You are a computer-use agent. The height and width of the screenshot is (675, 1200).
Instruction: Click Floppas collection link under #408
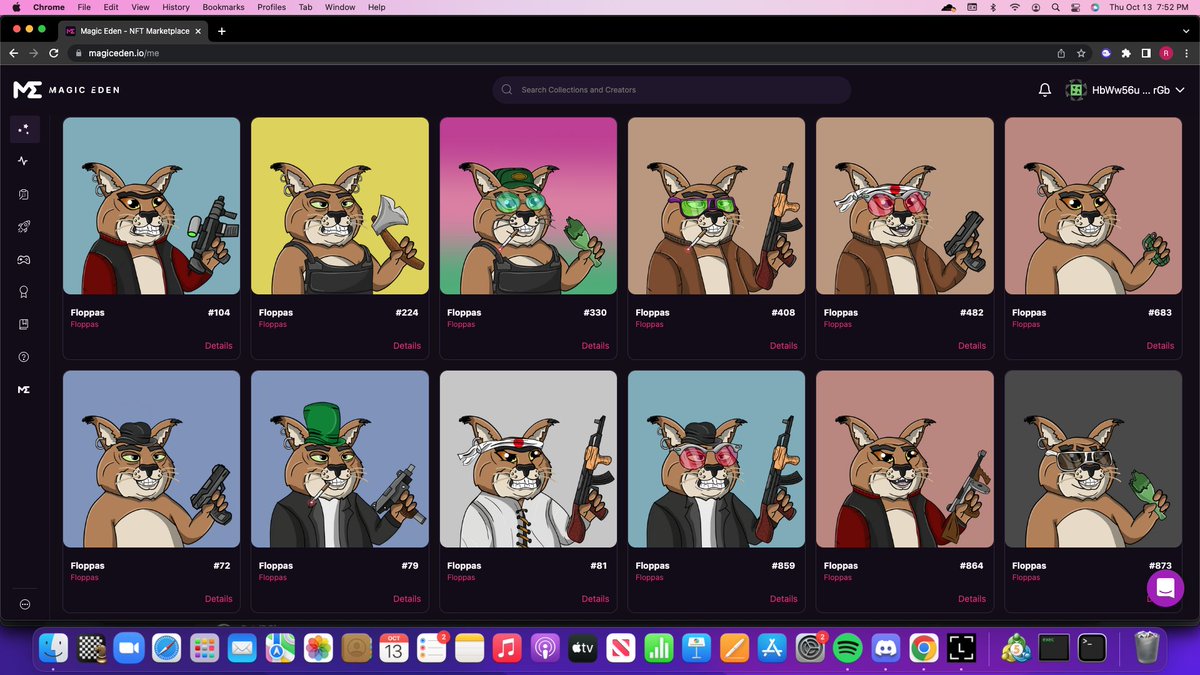pos(649,324)
